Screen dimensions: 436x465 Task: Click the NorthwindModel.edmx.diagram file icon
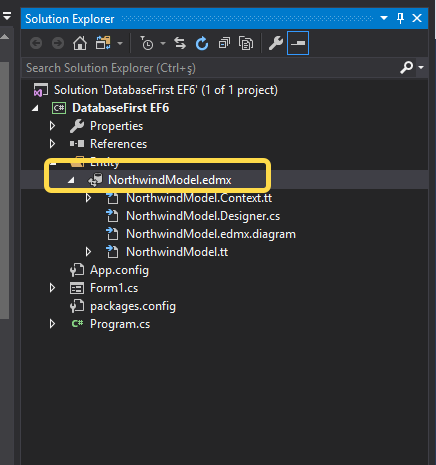[112, 234]
